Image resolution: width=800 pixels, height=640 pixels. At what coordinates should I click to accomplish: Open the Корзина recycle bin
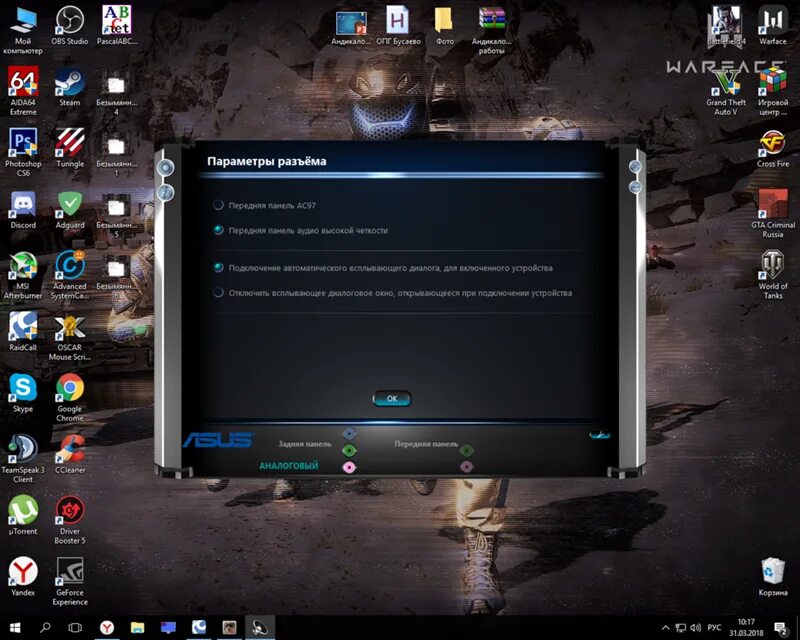(772, 577)
